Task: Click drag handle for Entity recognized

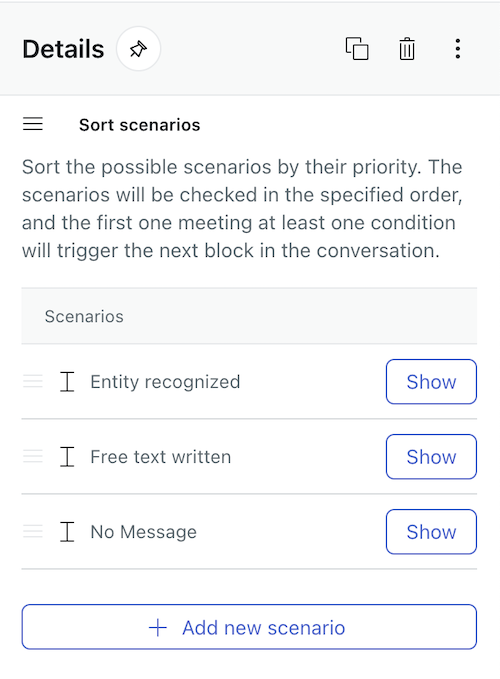Action: 33,382
